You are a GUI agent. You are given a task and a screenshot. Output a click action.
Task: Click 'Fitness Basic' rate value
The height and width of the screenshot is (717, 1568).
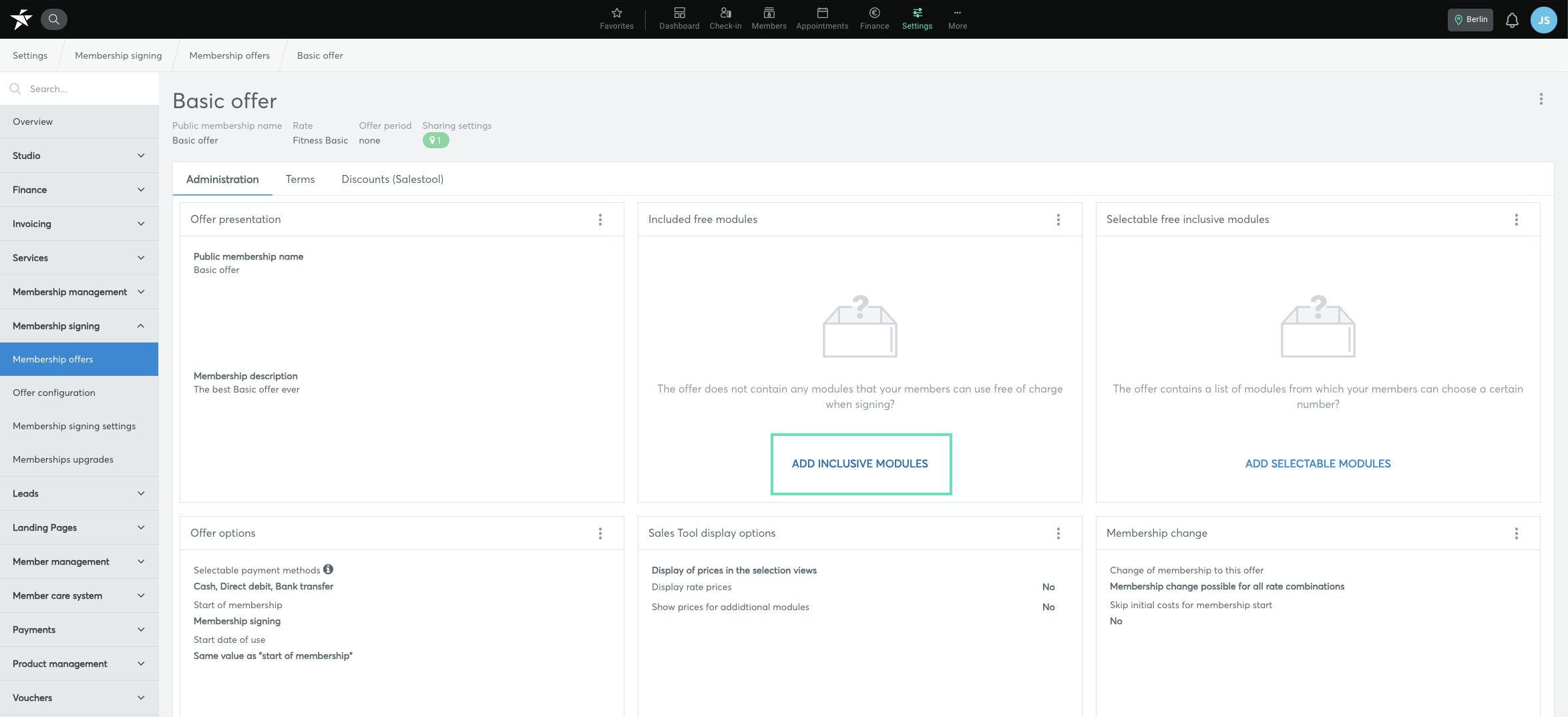click(320, 140)
